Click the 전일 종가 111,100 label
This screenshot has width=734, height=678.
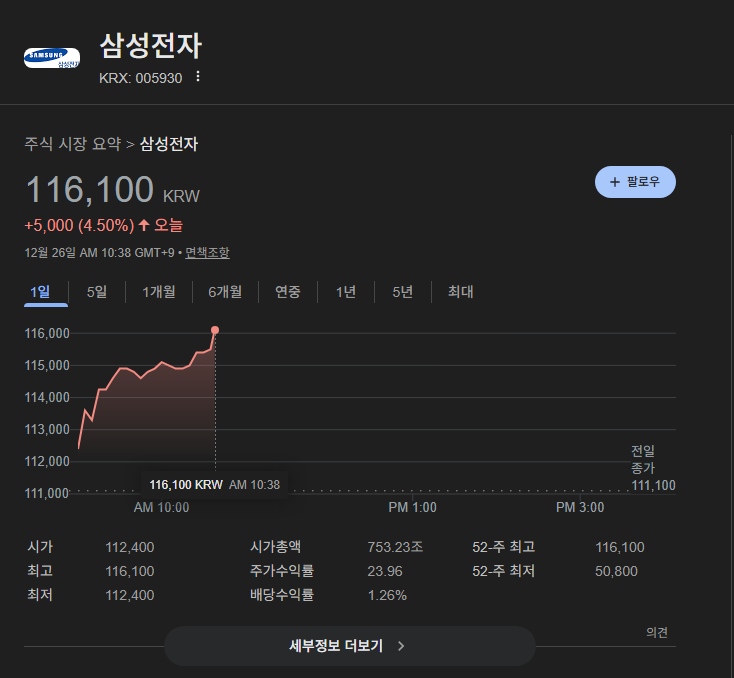[x=652, y=468]
